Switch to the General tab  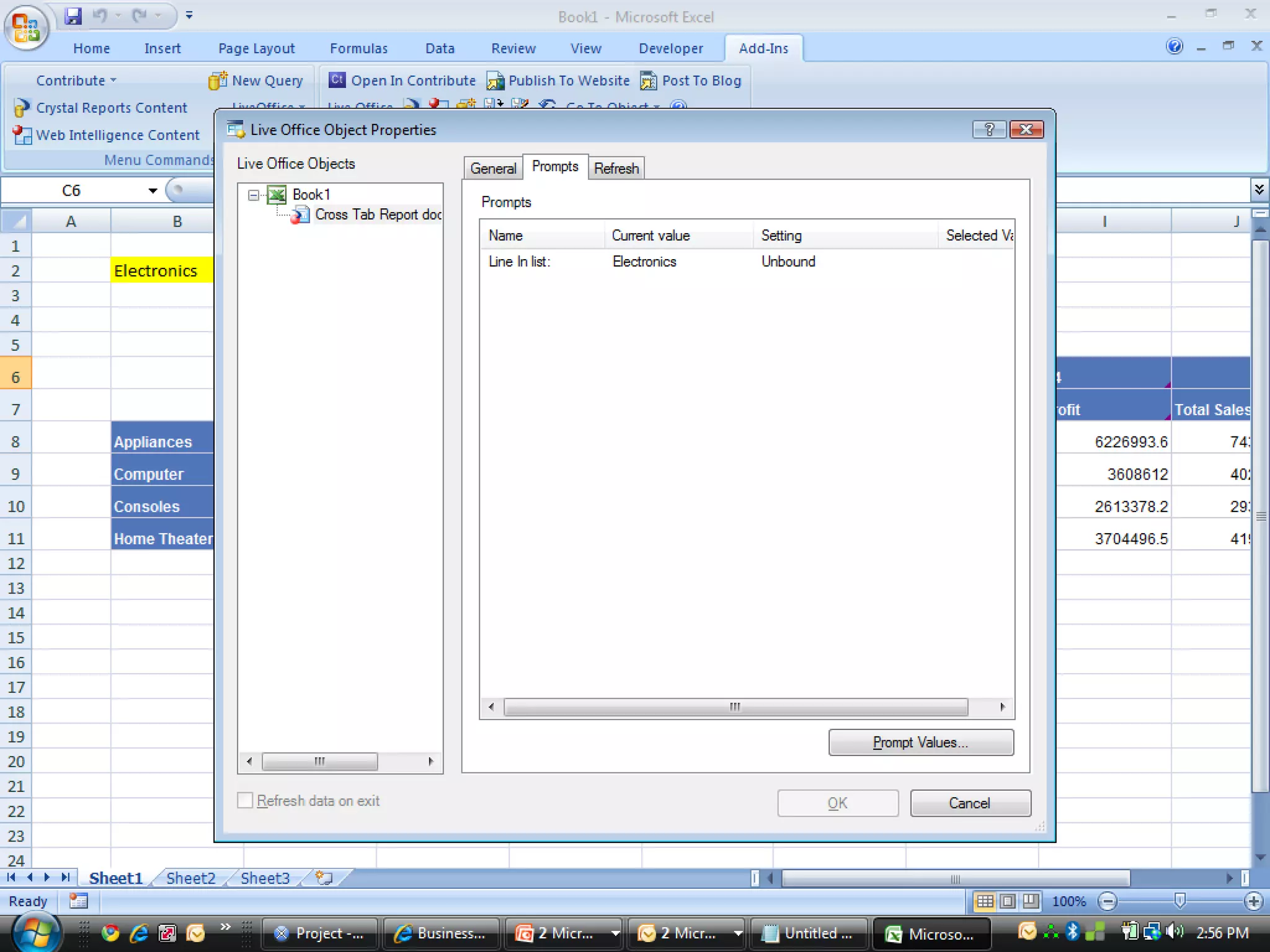493,169
